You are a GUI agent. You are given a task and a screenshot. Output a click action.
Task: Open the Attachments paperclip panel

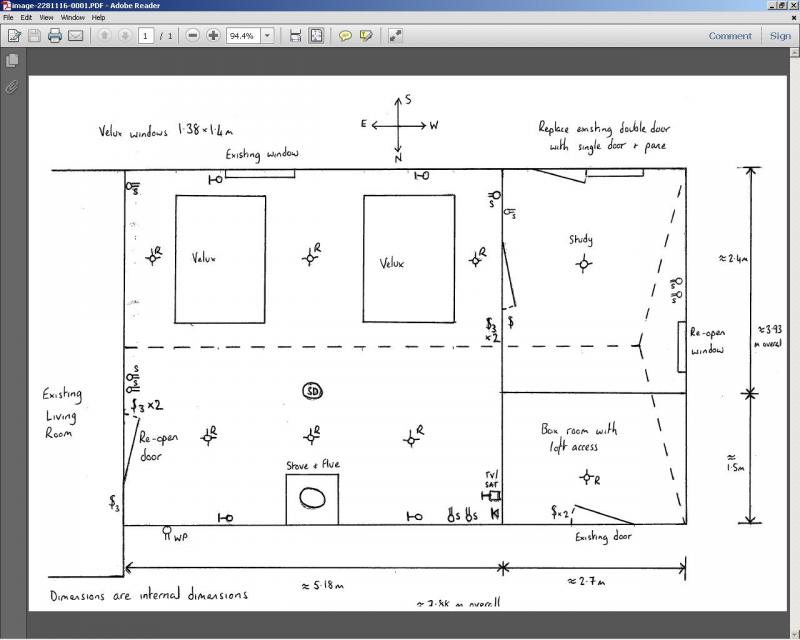(12, 87)
